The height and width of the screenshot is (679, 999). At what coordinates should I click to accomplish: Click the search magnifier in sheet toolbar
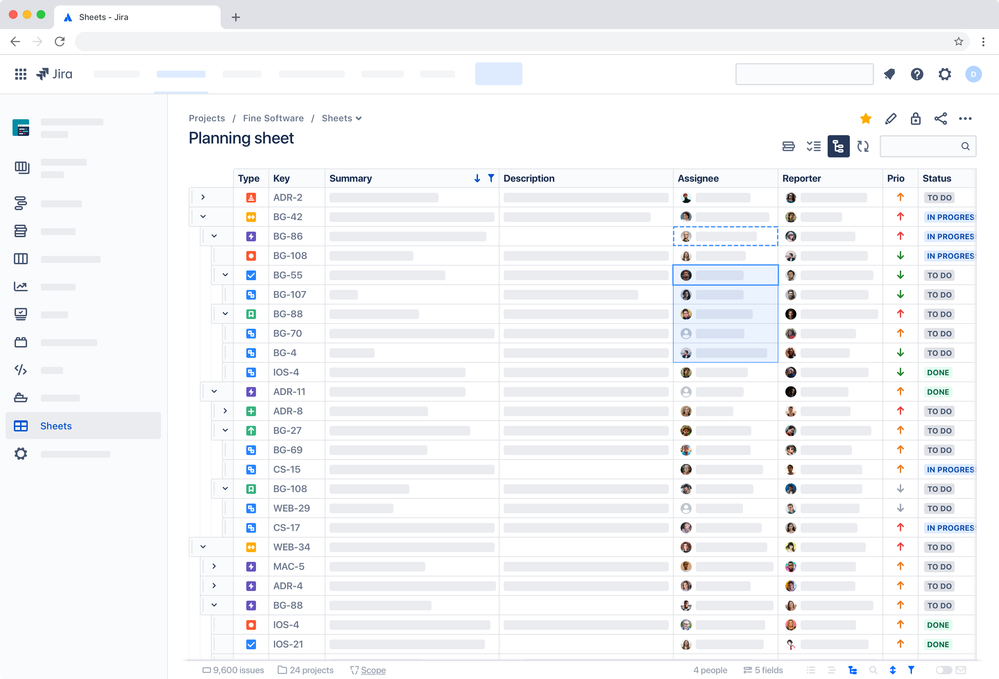(965, 147)
